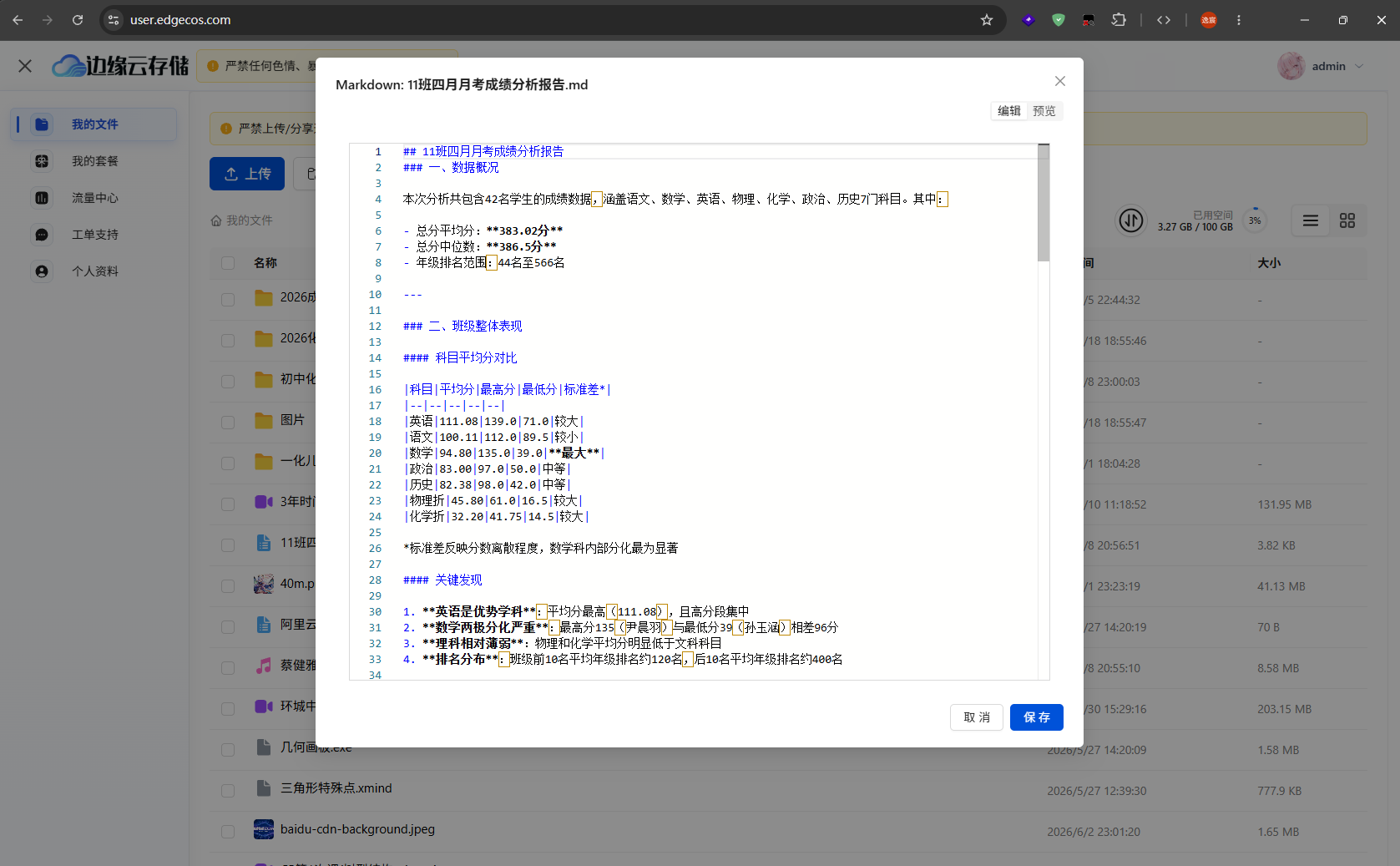Click the site info icon in address bar
1400x866 pixels.
coord(114,20)
